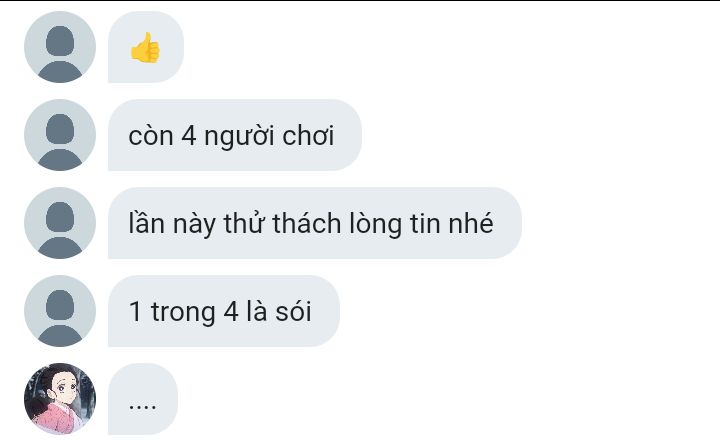Click the 'còn 4 người chơi' message bubble
Image resolution: width=720 pixels, height=443 pixels.
pos(235,135)
